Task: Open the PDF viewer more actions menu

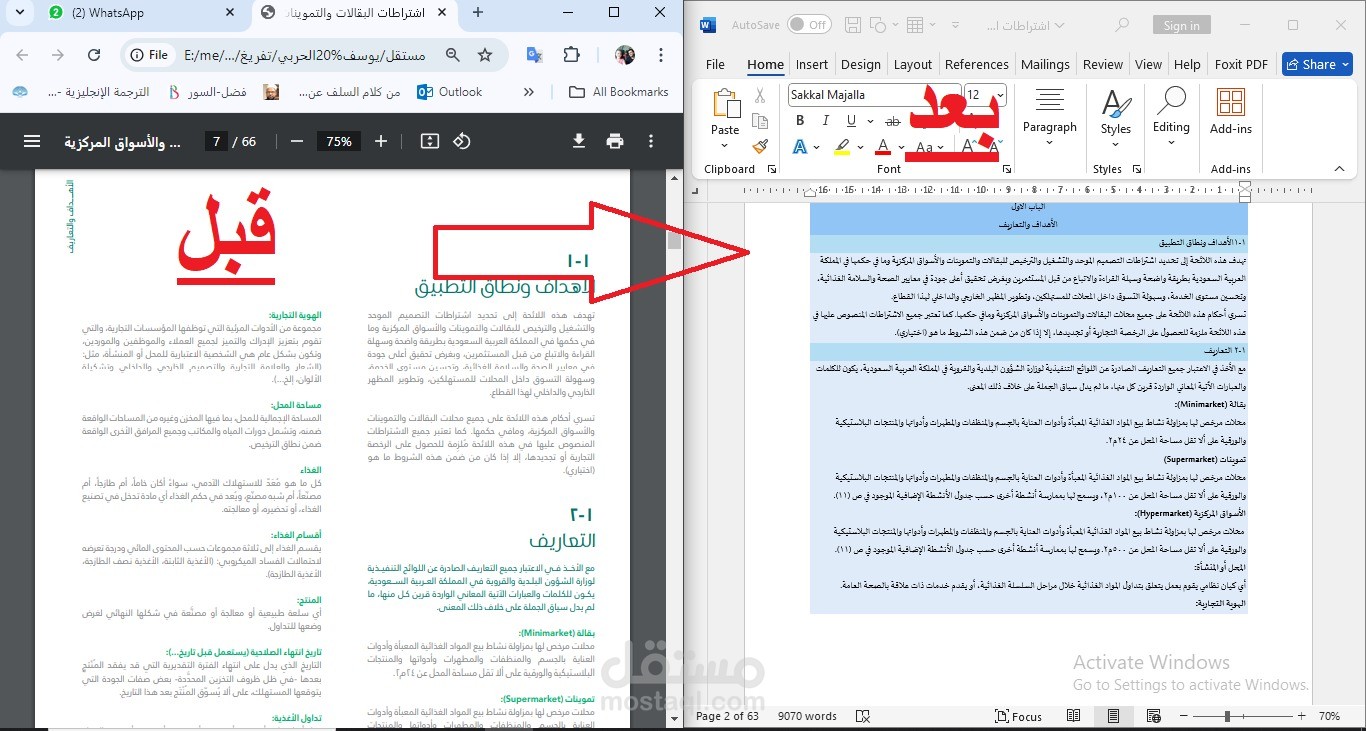Action: pyautogui.click(x=651, y=141)
